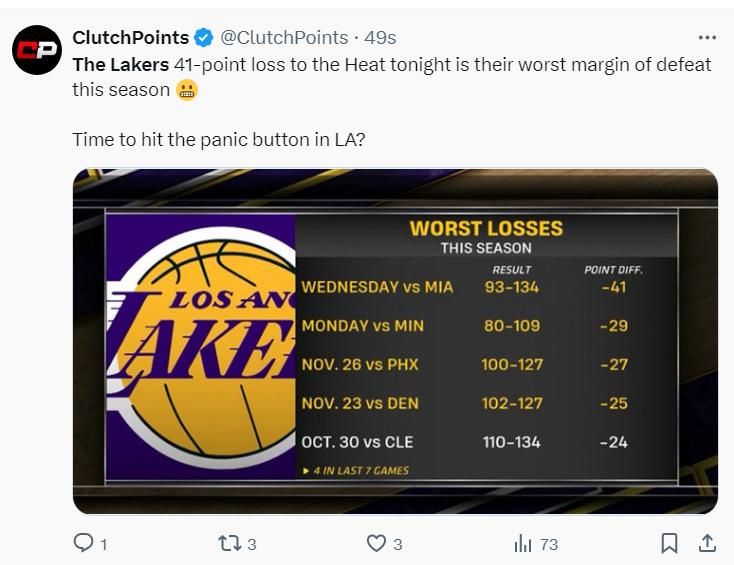Image resolution: width=734 pixels, height=565 pixels.
Task: Click the blue verified badge
Action: 203,38
